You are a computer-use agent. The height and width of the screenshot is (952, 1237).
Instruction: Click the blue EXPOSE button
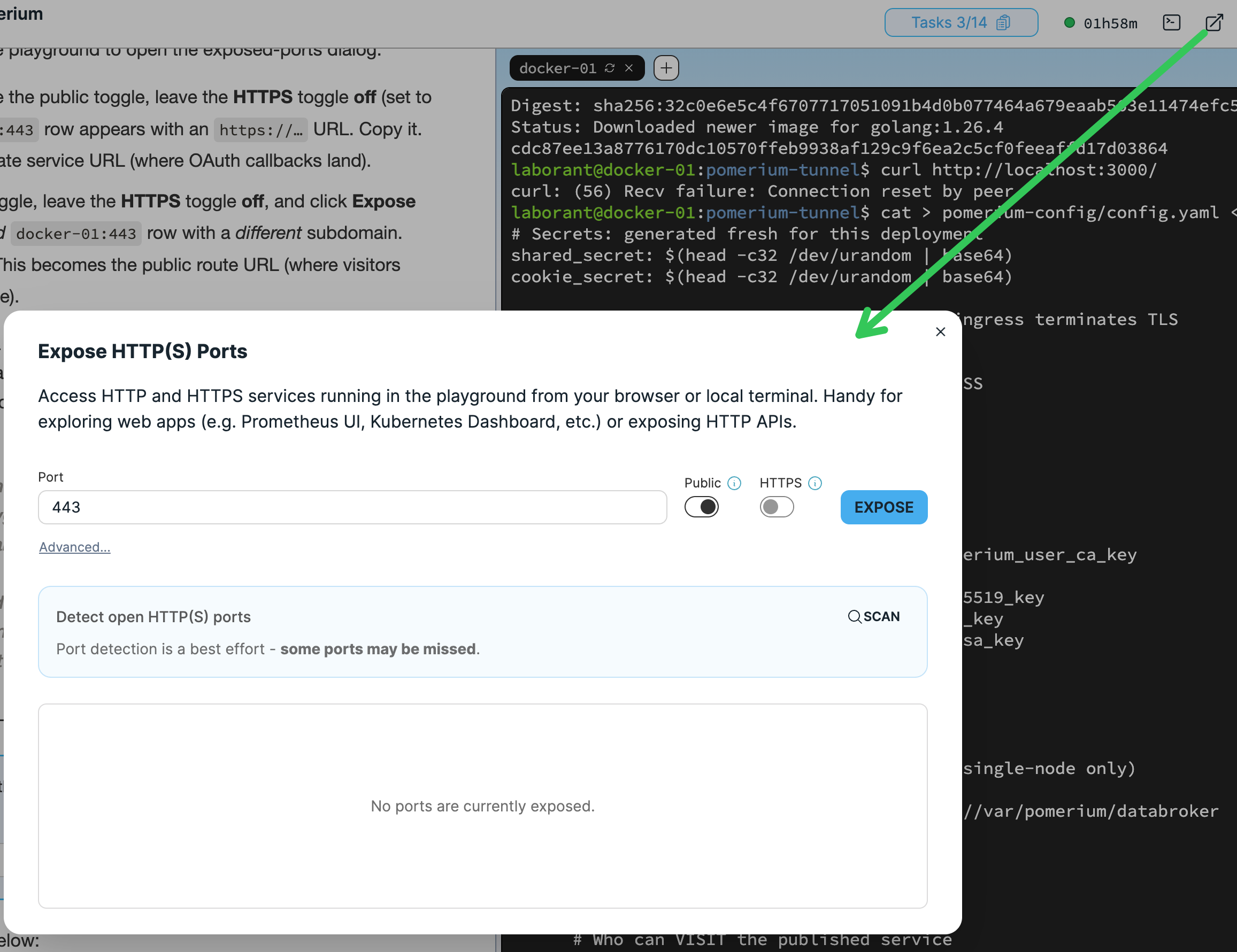click(x=883, y=507)
